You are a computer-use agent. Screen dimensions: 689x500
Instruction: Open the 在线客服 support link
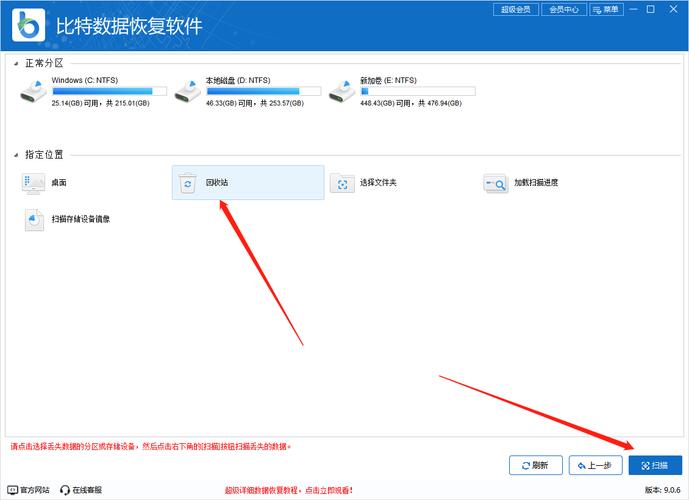click(87, 490)
